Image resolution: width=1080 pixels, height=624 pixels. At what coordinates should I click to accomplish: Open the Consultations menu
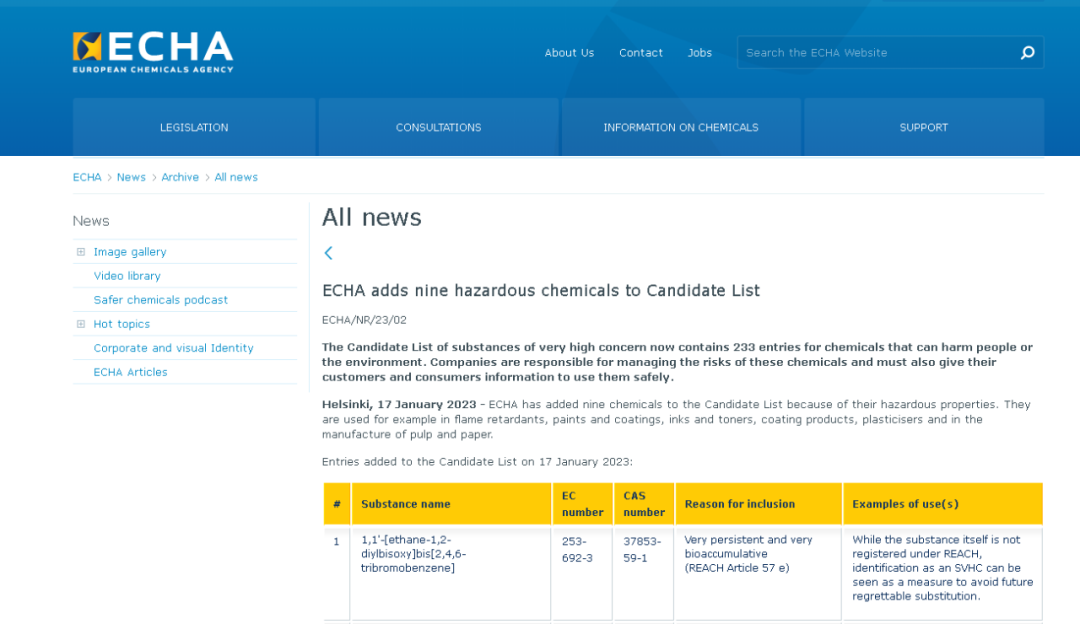tap(438, 127)
